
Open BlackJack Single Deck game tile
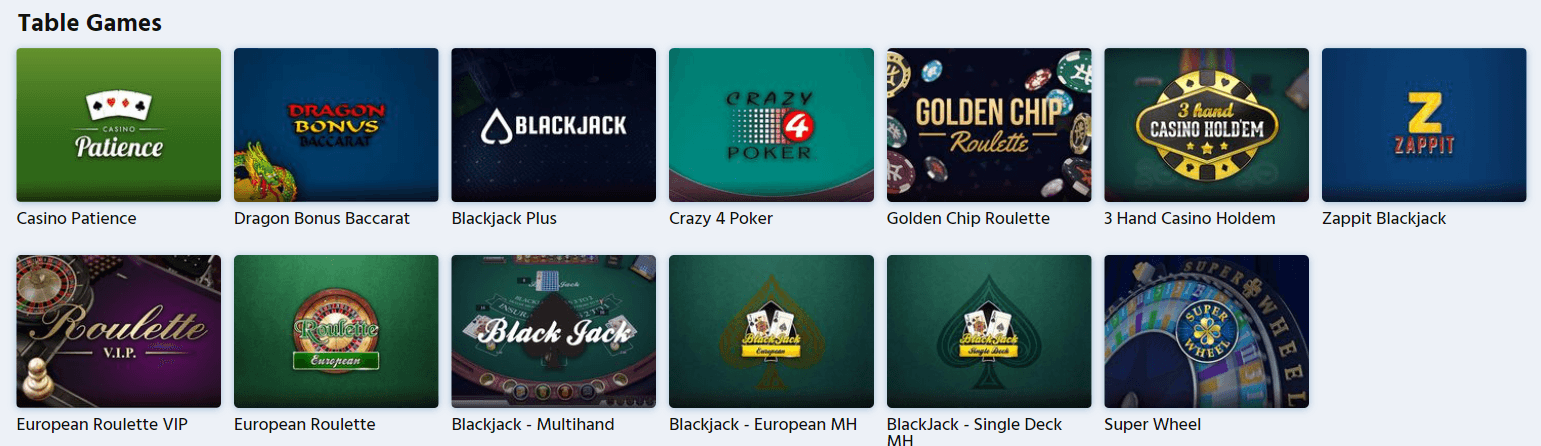click(x=989, y=331)
